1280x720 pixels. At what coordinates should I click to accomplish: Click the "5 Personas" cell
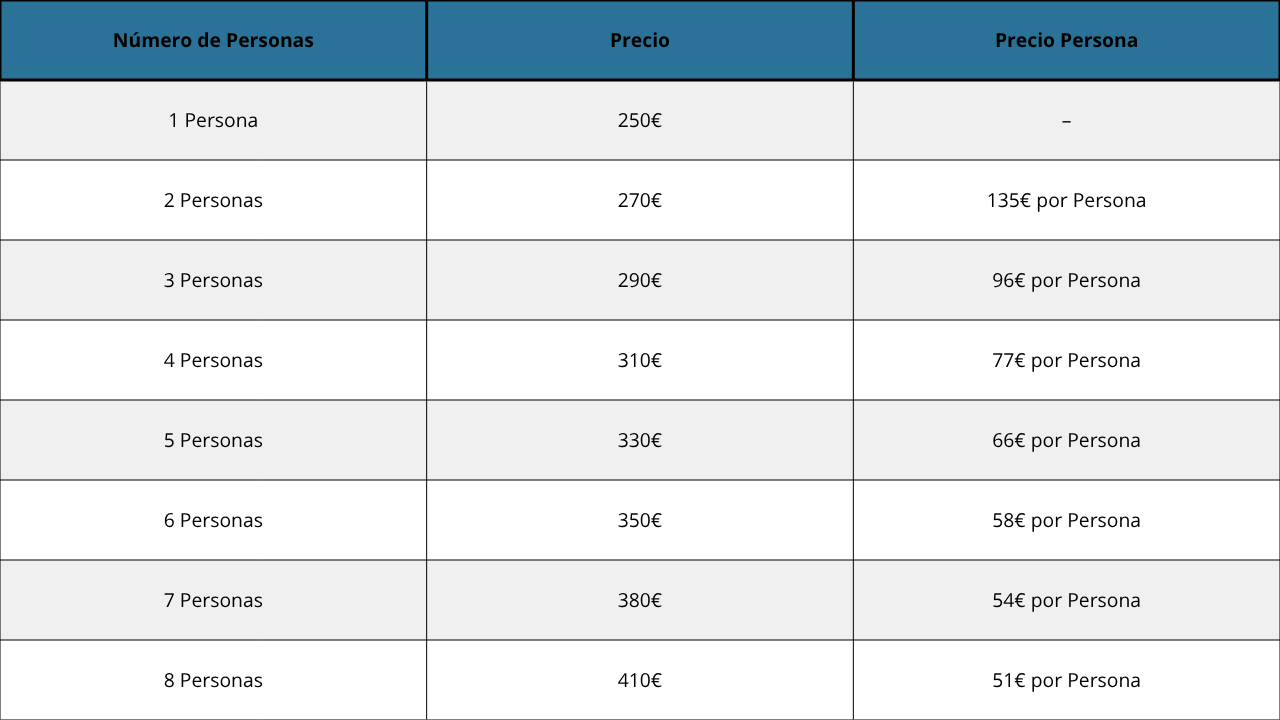pos(213,441)
